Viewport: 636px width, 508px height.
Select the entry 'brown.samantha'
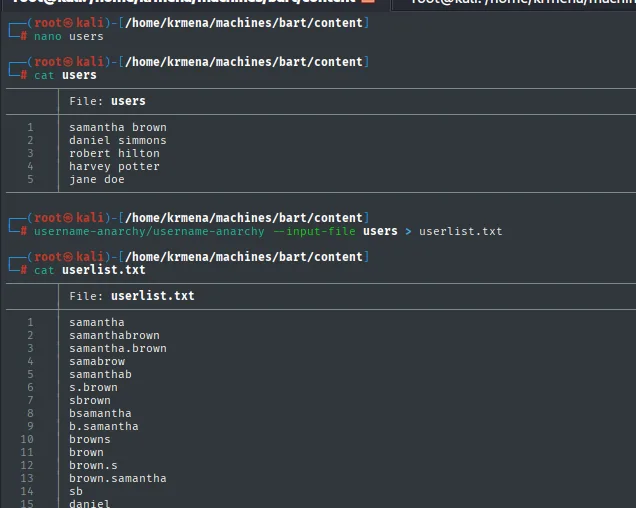tap(118, 478)
